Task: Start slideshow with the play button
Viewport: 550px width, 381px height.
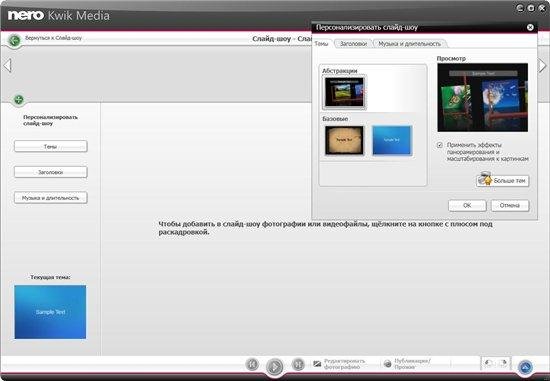Action: (x=275, y=367)
